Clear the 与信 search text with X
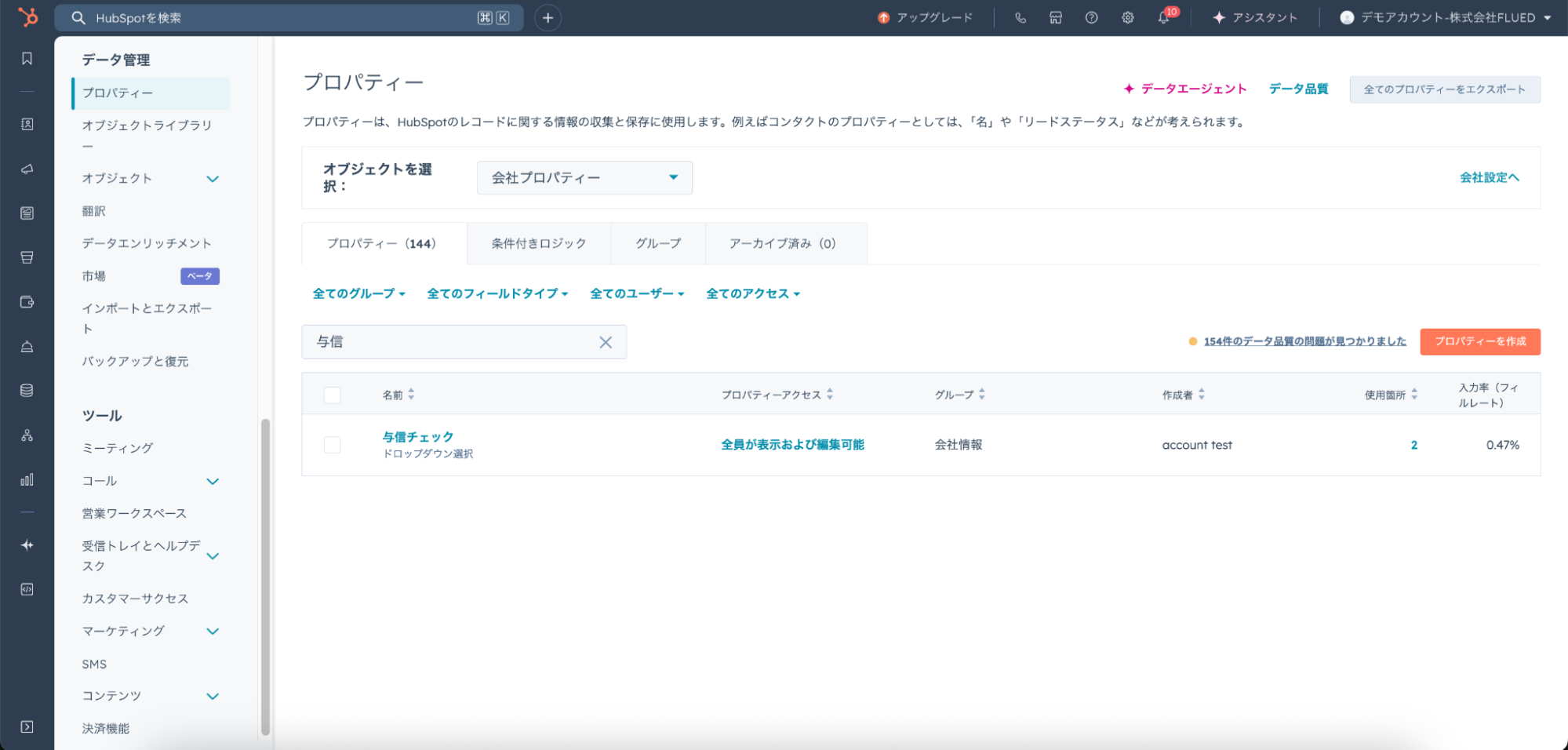Image resolution: width=1568 pixels, height=750 pixels. 606,342
